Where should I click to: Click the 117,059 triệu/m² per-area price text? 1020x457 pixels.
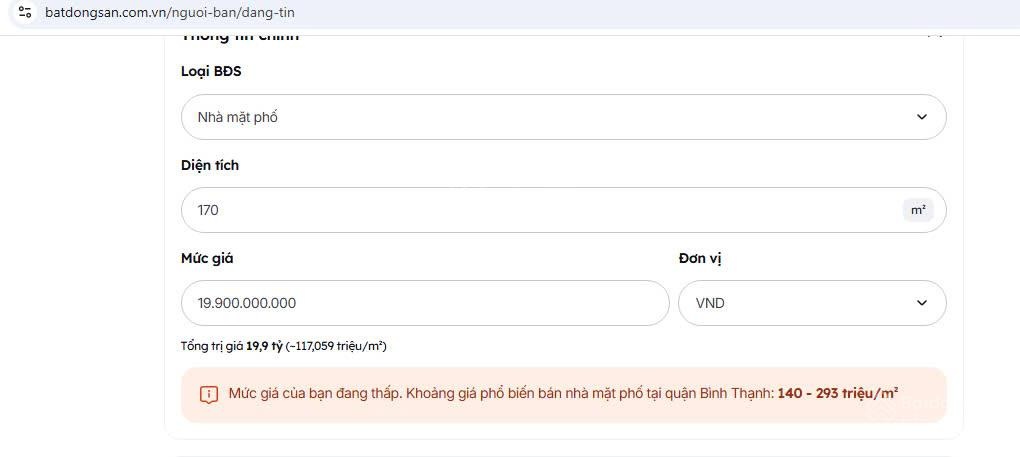tap(336, 346)
